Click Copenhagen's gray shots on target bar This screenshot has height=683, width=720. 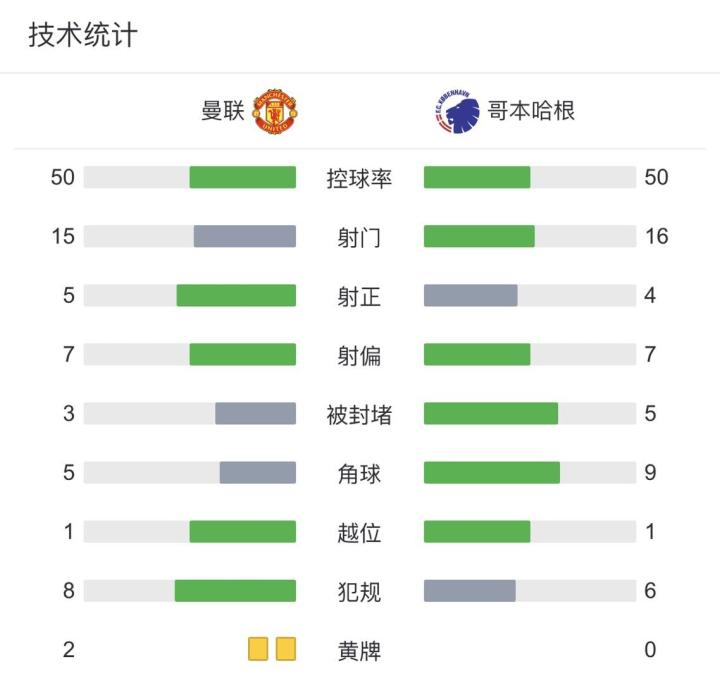pyautogui.click(x=471, y=296)
